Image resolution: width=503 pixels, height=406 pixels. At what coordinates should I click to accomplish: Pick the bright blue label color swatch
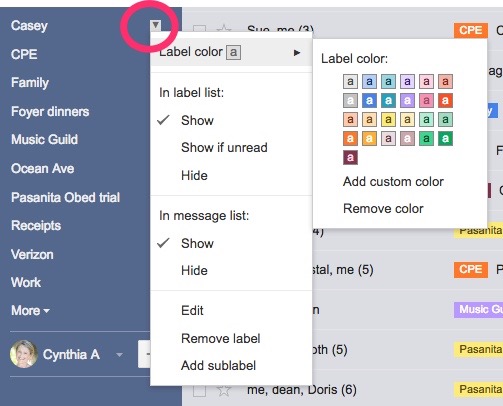click(x=369, y=100)
